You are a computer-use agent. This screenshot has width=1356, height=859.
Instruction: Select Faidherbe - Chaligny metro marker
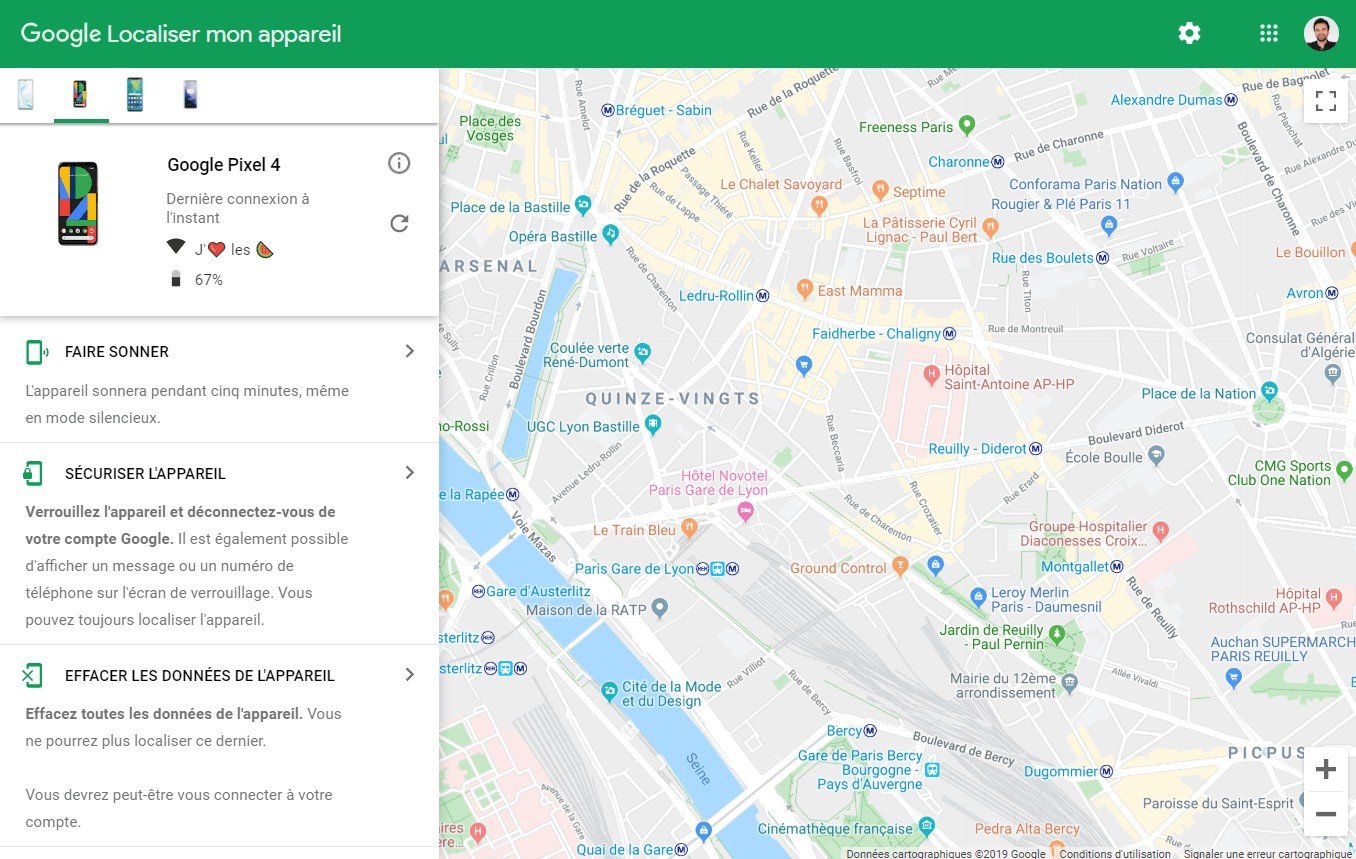949,333
